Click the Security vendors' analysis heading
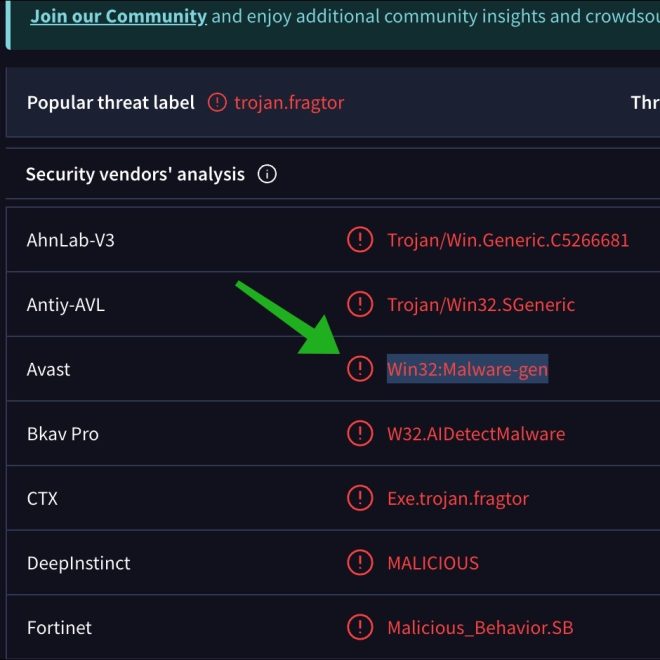This screenshot has width=660, height=660. (x=135, y=174)
